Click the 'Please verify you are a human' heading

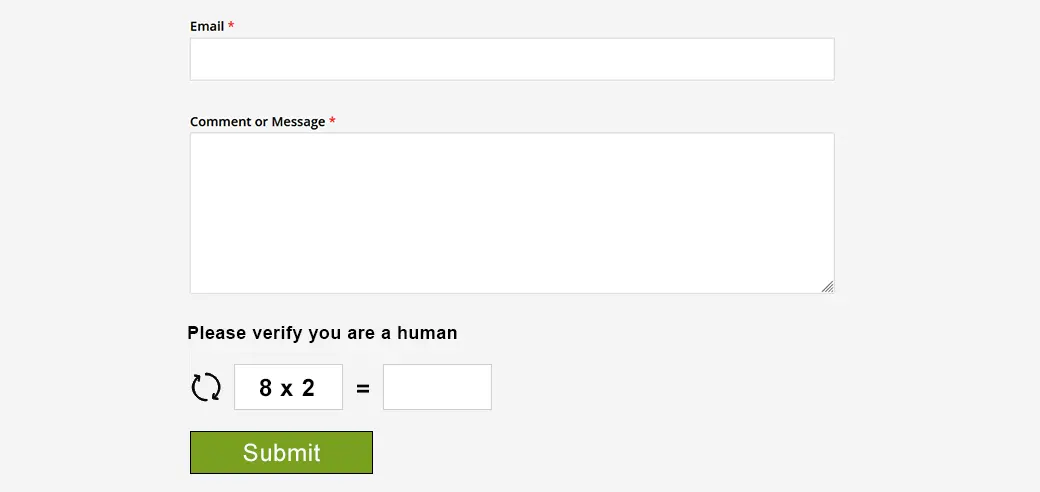click(x=322, y=333)
